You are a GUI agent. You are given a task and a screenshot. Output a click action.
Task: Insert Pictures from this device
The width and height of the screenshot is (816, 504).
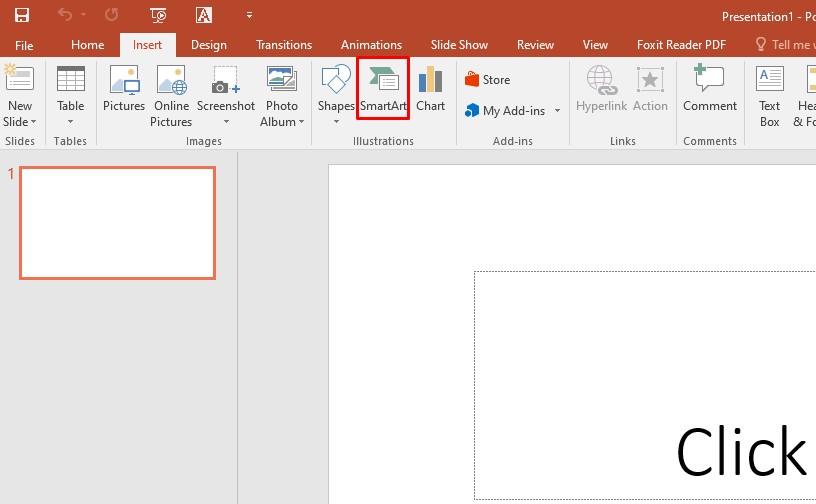(124, 89)
